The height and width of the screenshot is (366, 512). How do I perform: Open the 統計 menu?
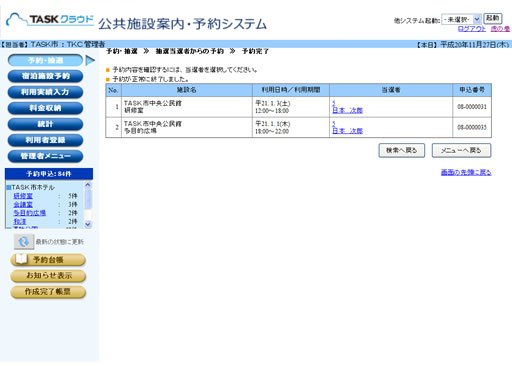click(x=45, y=124)
